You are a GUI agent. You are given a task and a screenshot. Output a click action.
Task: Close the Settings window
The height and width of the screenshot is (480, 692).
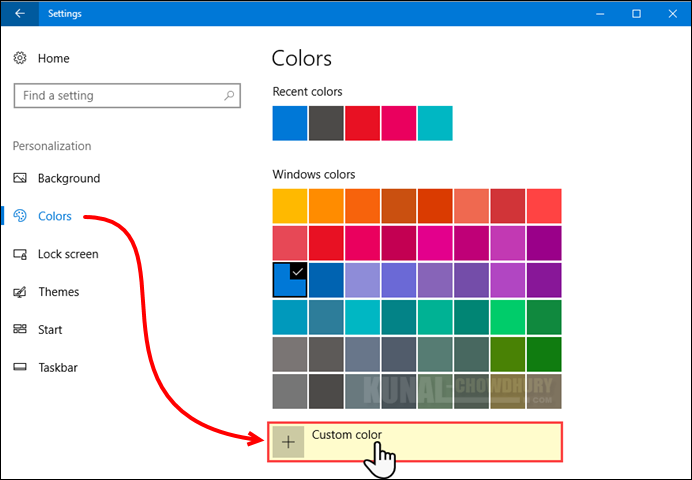[673, 14]
